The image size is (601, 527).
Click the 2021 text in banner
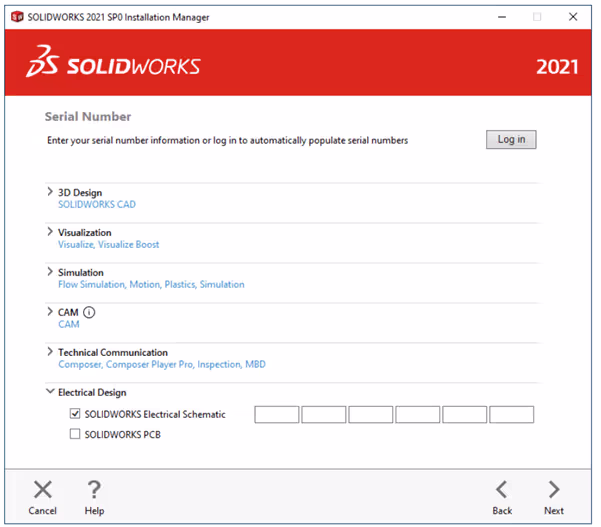tap(557, 67)
